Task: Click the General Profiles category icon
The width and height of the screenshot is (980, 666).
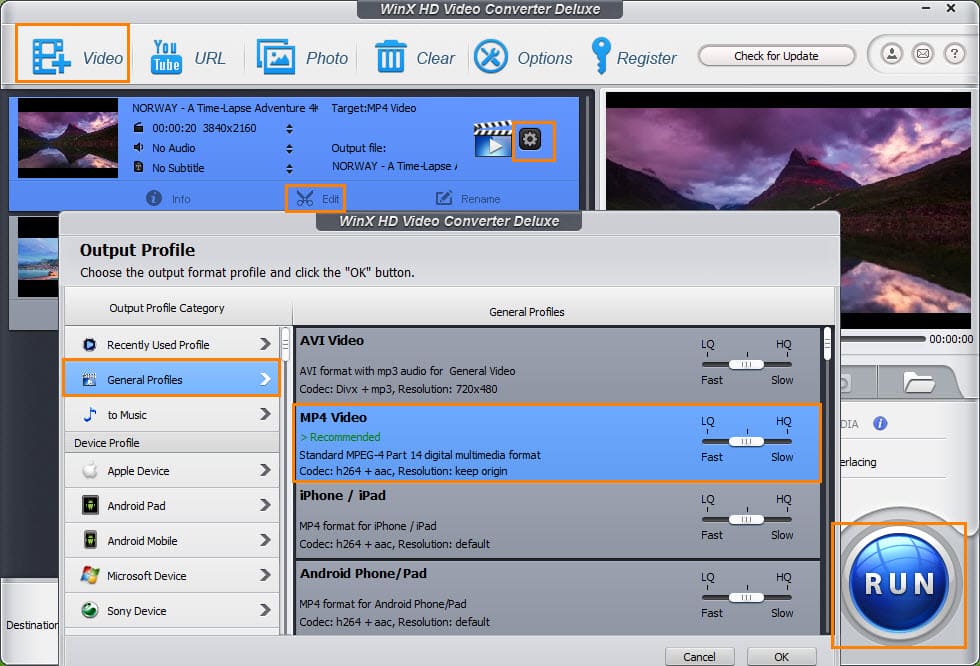Action: pyautogui.click(x=89, y=379)
